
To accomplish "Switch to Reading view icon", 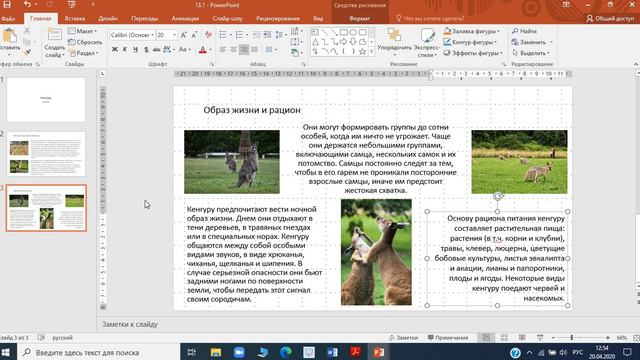I will [522, 338].
